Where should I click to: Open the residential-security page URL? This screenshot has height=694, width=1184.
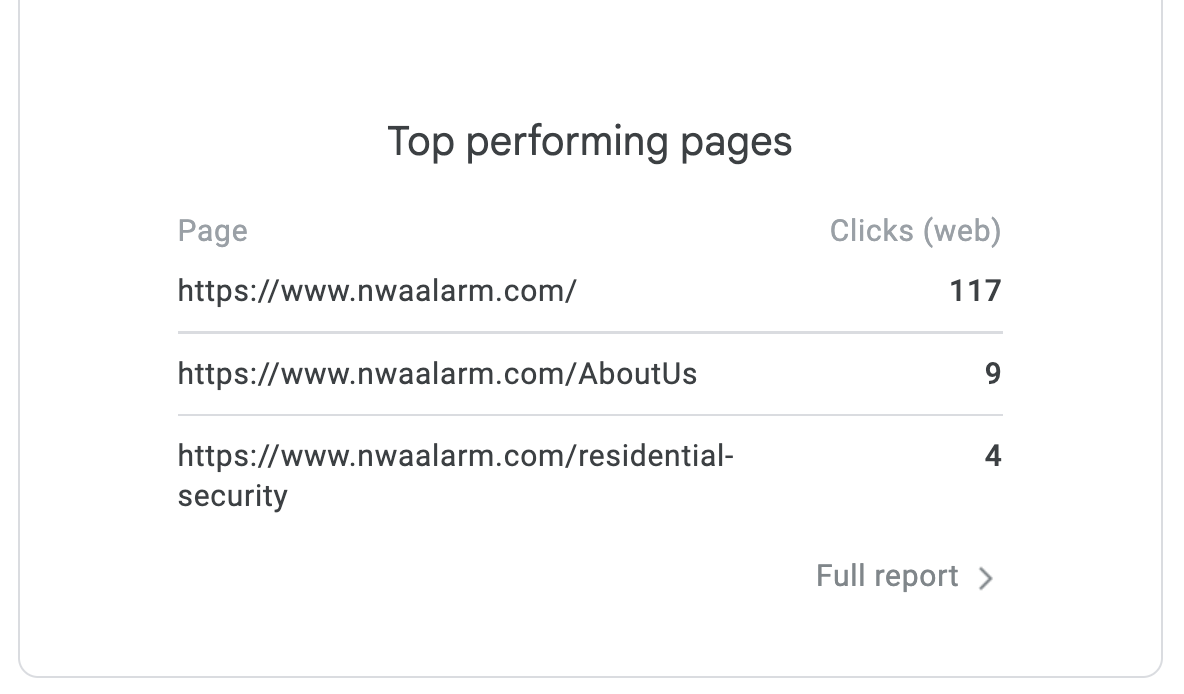(x=455, y=457)
